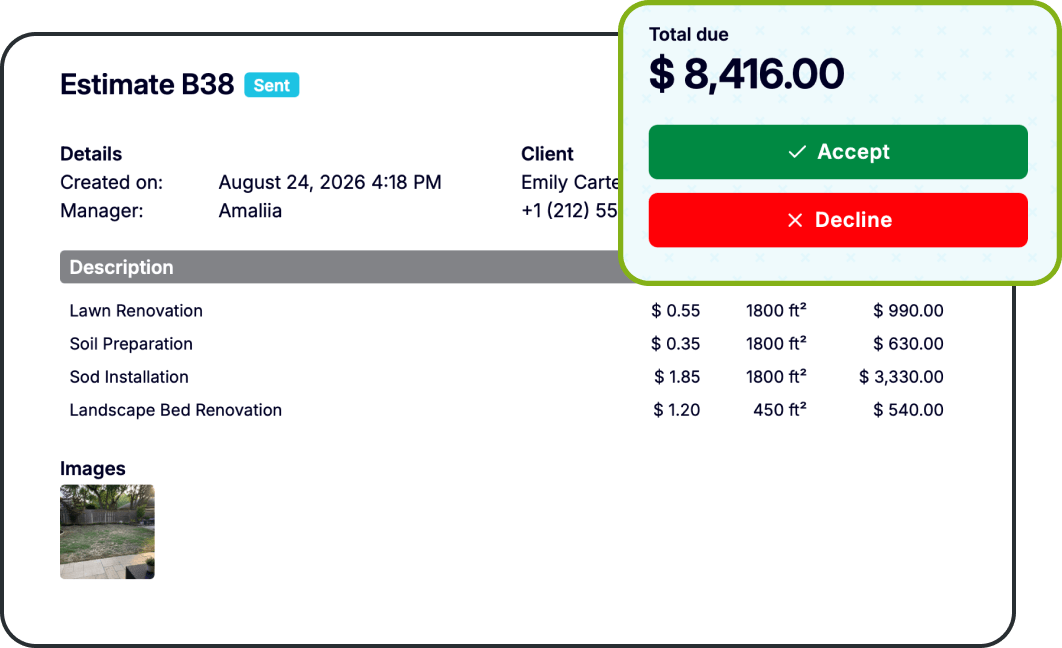This screenshot has height=648, width=1062.
Task: Click the checkmark icon on Accept
Action: pyautogui.click(x=797, y=152)
